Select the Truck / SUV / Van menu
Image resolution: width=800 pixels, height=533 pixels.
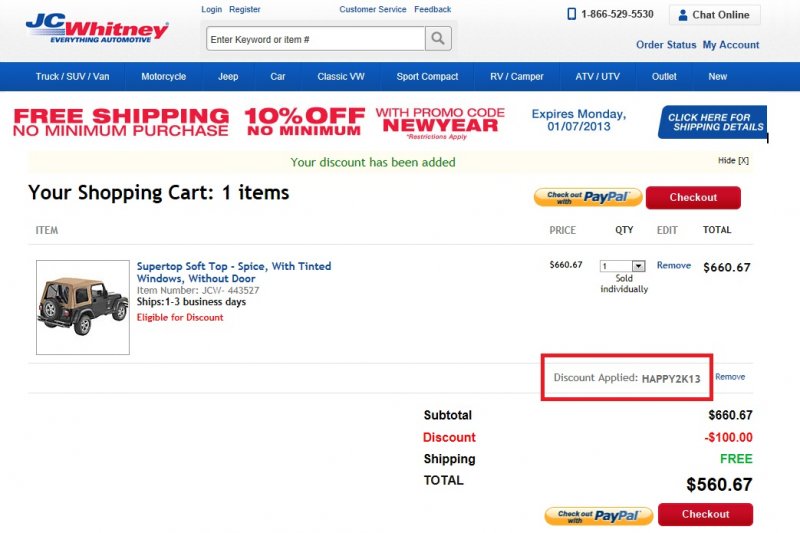(x=72, y=77)
